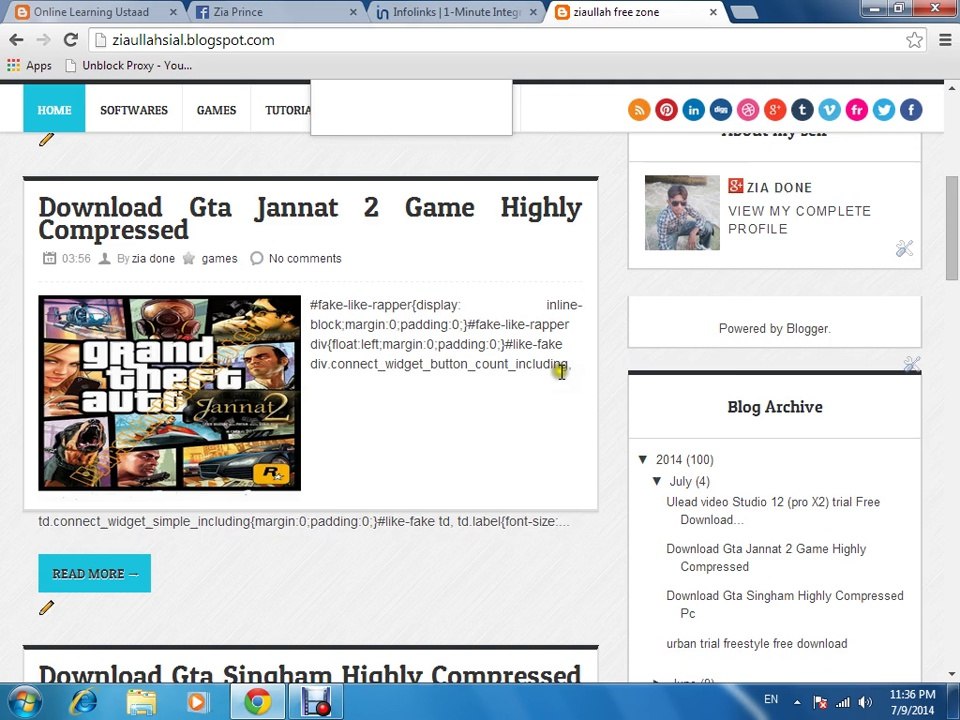Collapse the July (4) archive
Viewport: 960px width, 720px height.
click(x=657, y=481)
